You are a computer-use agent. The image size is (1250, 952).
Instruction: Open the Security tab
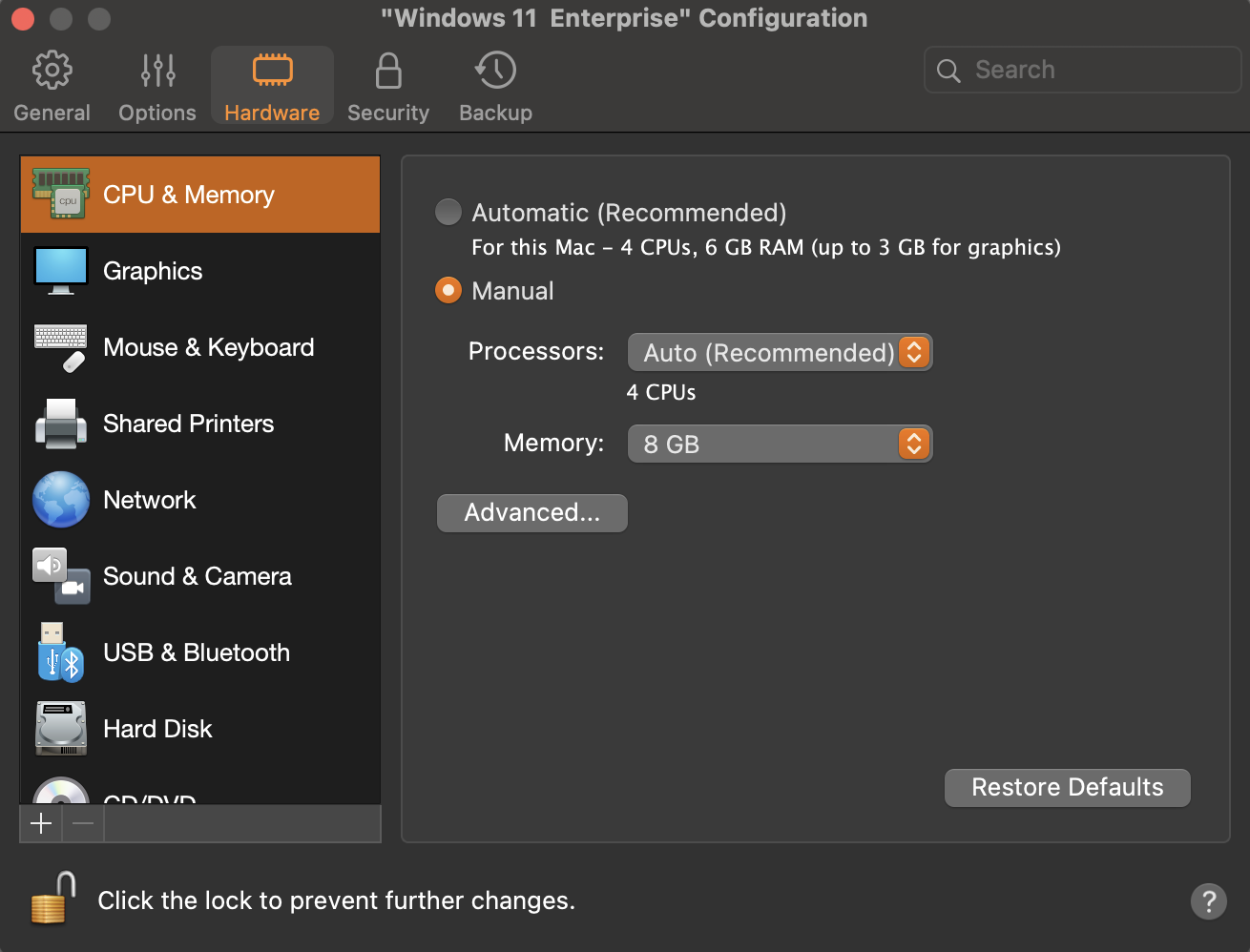click(x=388, y=87)
